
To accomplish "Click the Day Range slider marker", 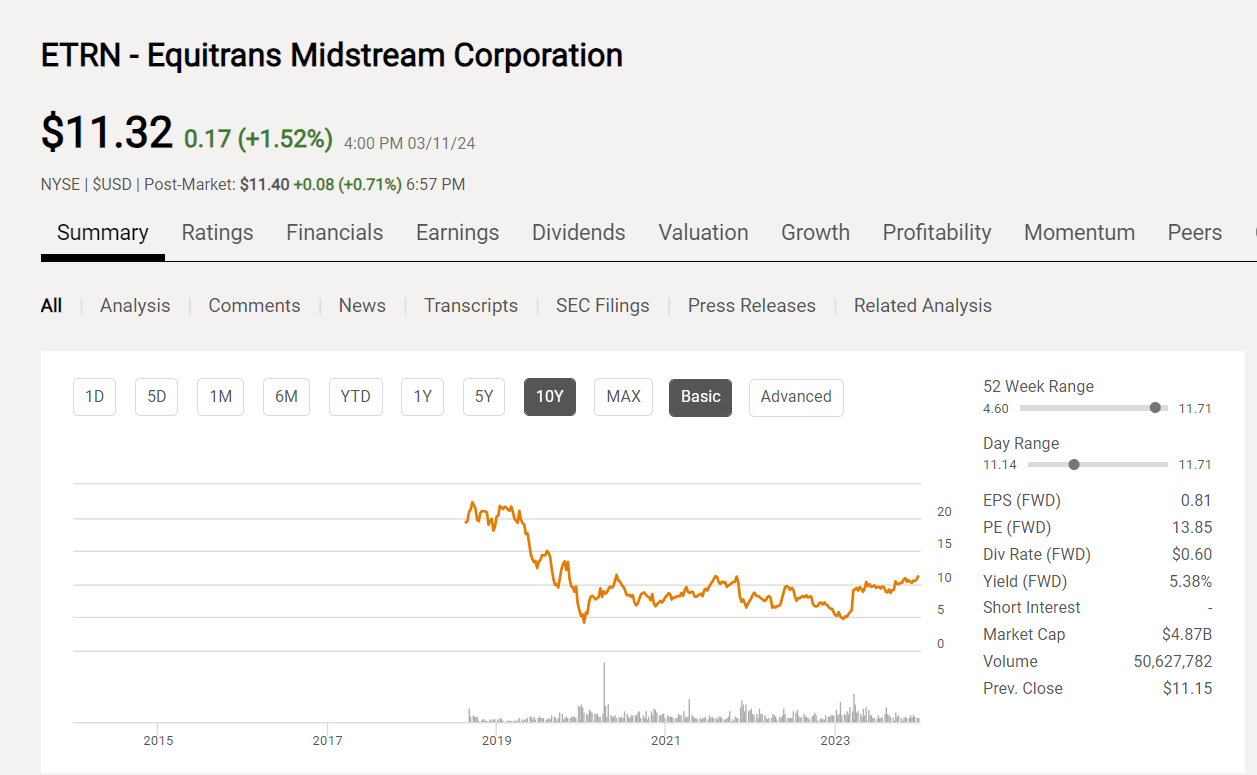I will (x=1074, y=464).
